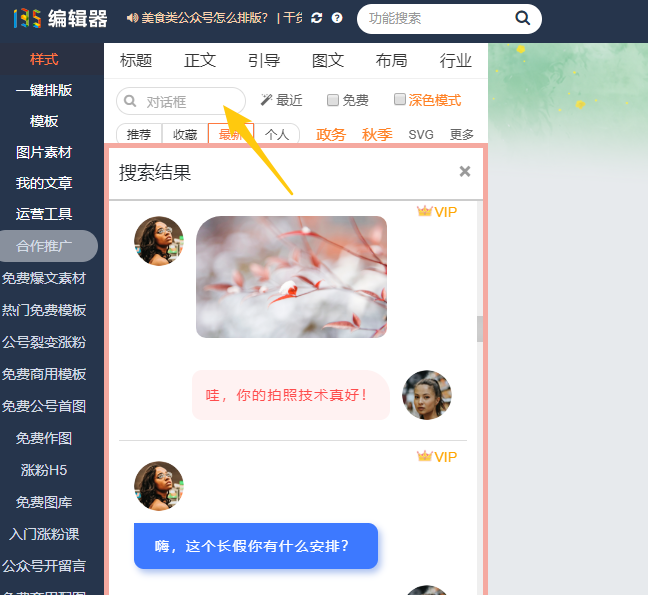The width and height of the screenshot is (648, 595).
Task: Click the search results scrollbar thumb
Action: (x=480, y=329)
